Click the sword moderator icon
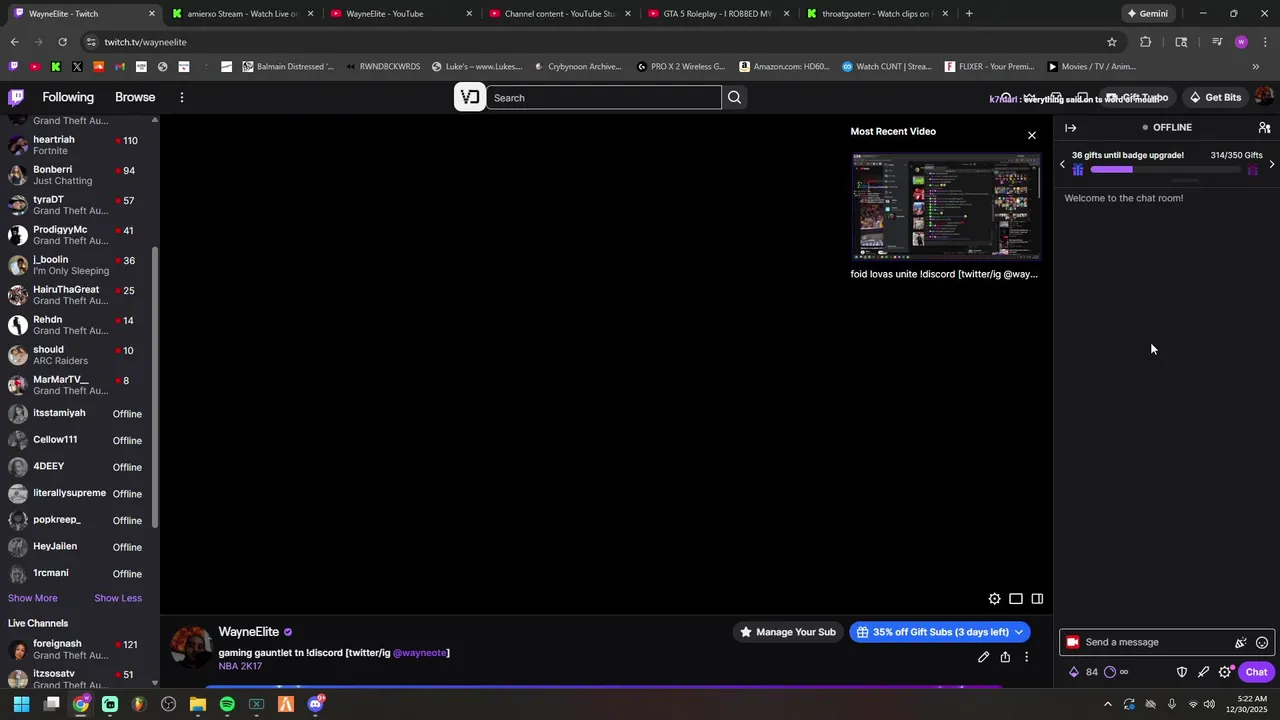This screenshot has width=1280, height=720. [1203, 672]
